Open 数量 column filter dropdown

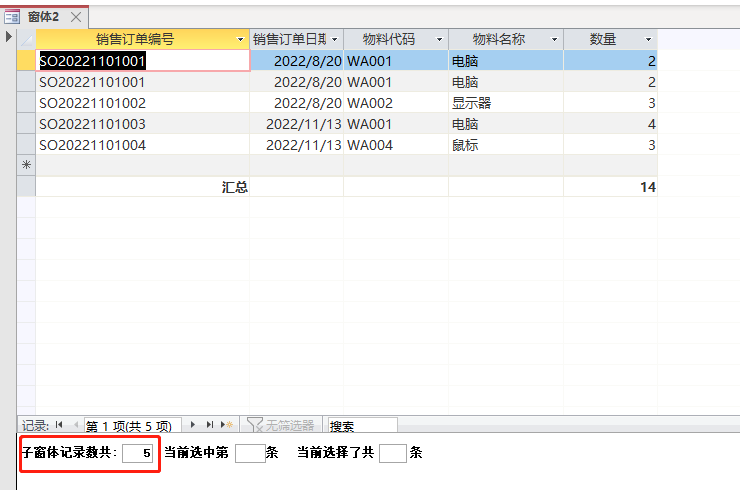[x=648, y=40]
